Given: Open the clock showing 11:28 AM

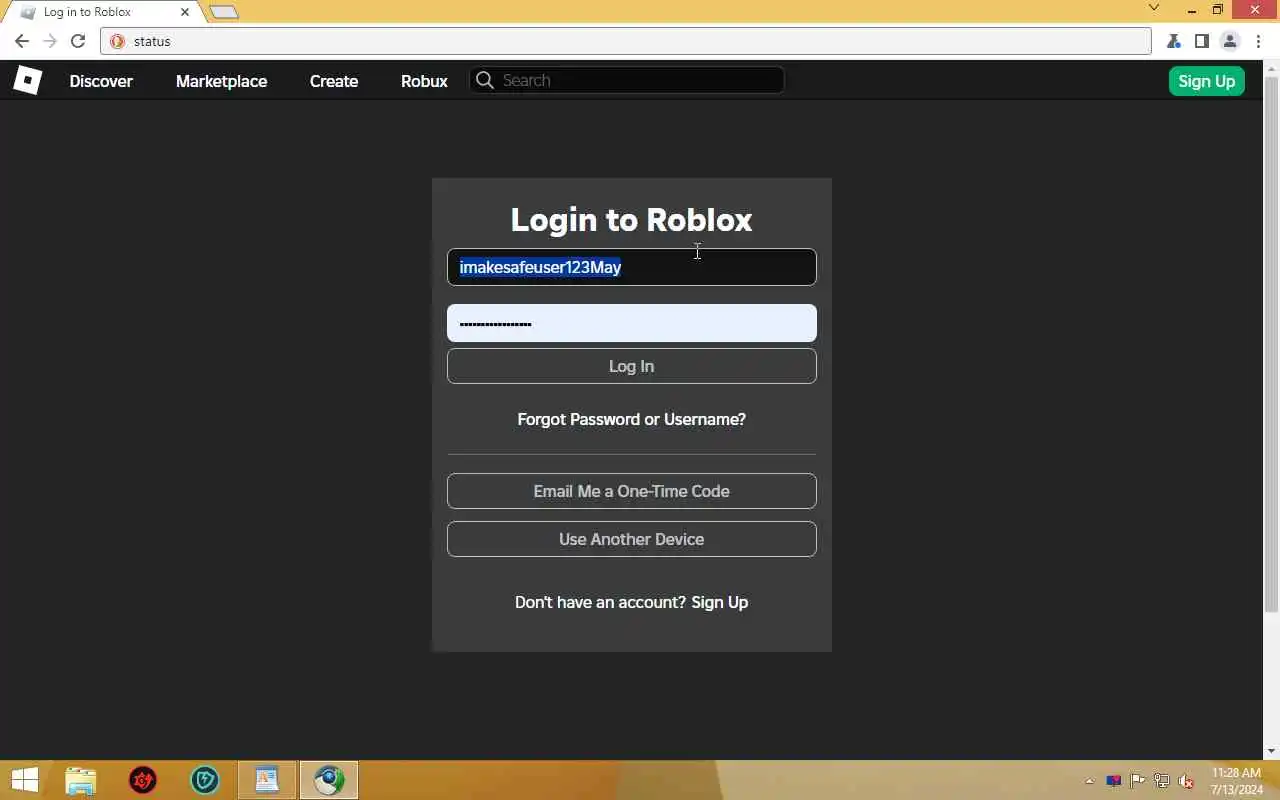Looking at the screenshot, I should click(1236, 781).
